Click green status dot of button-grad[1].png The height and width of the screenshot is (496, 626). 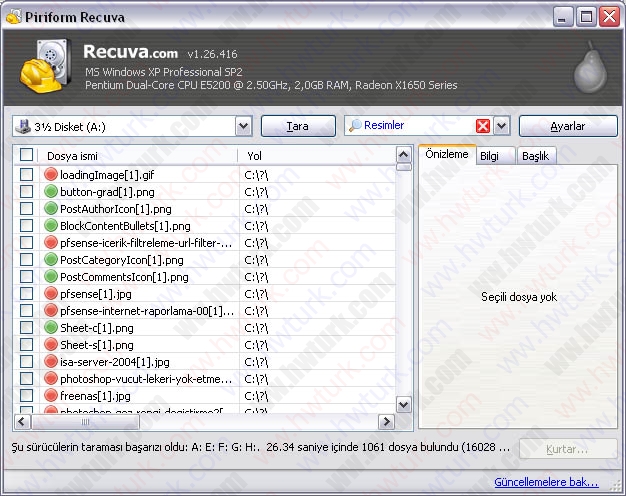51,191
